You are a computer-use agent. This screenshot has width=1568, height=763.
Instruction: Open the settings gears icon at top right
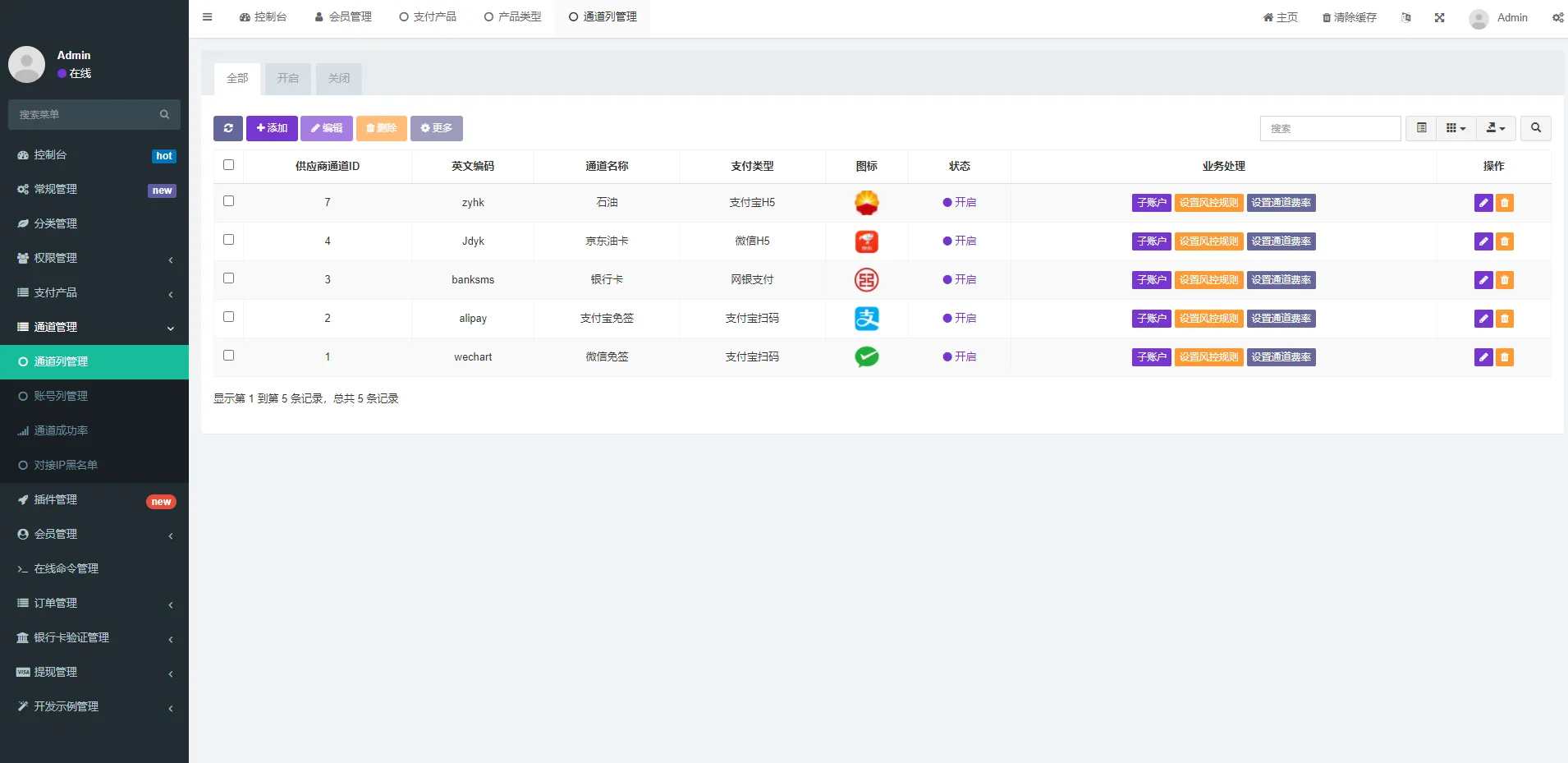[x=1558, y=17]
